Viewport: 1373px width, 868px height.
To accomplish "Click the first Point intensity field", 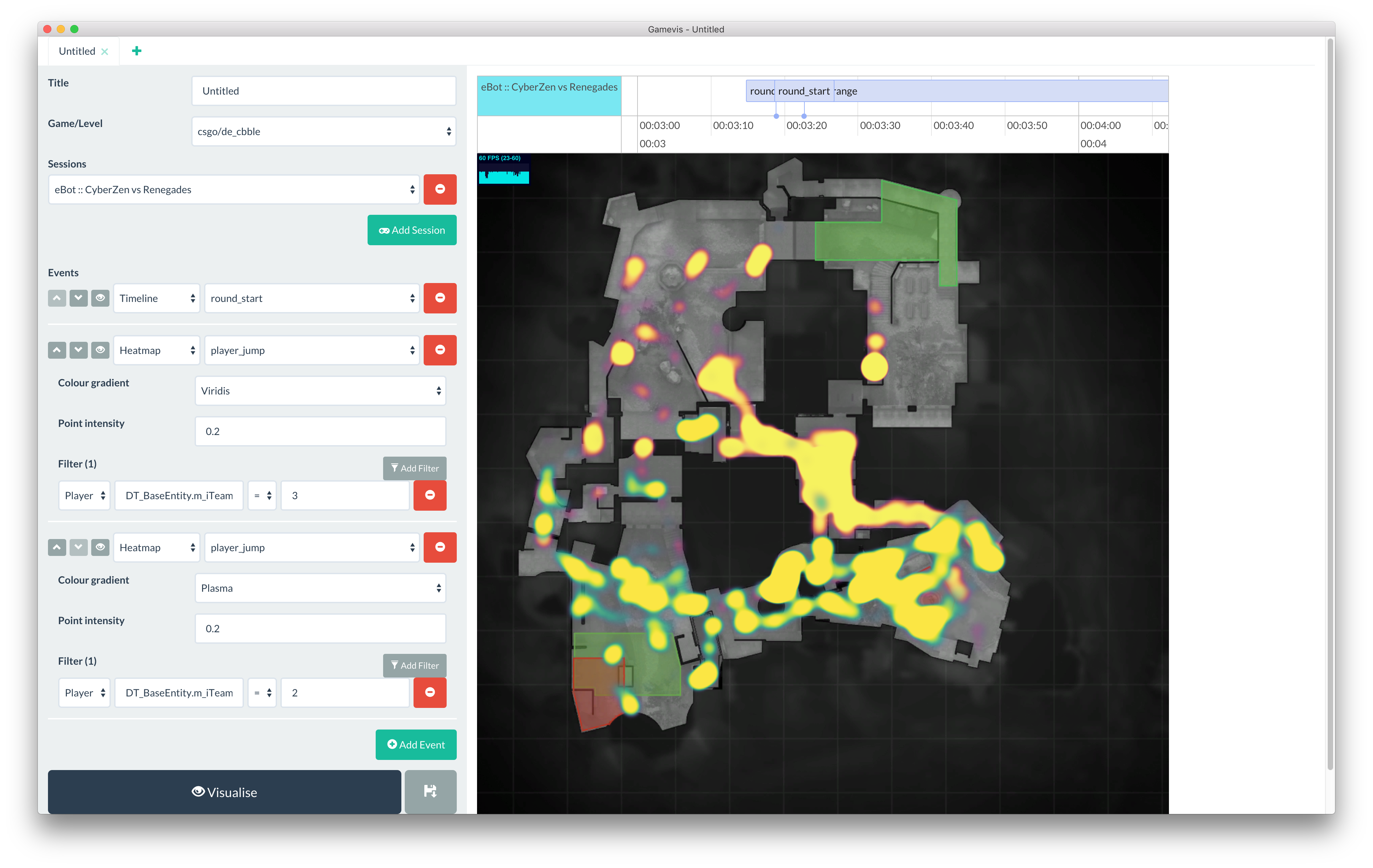I will click(x=320, y=431).
